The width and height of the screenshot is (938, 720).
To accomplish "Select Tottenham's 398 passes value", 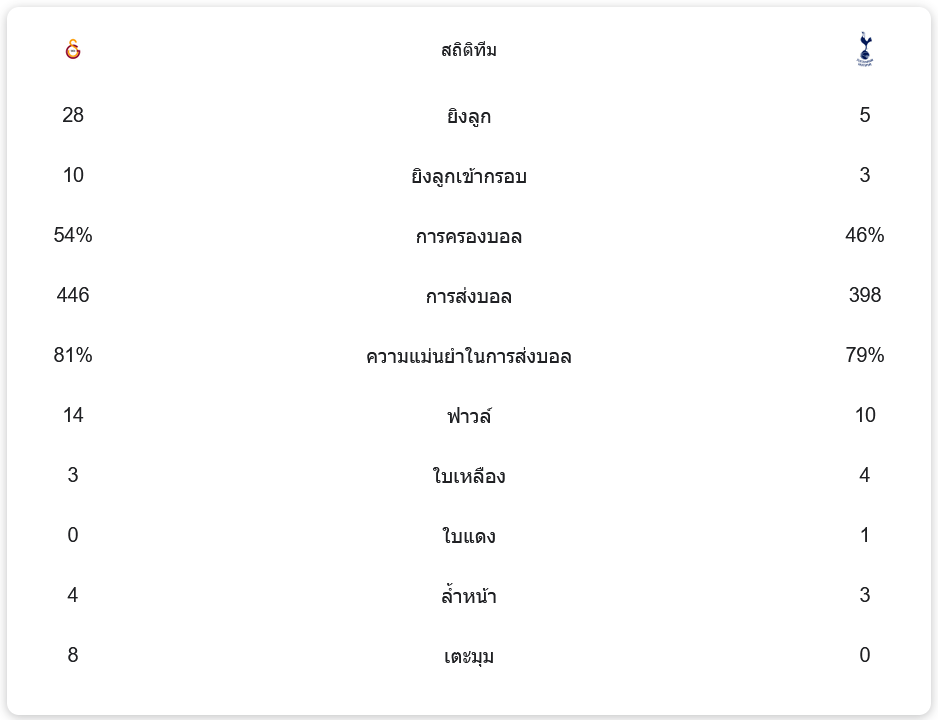I will tap(864, 295).
